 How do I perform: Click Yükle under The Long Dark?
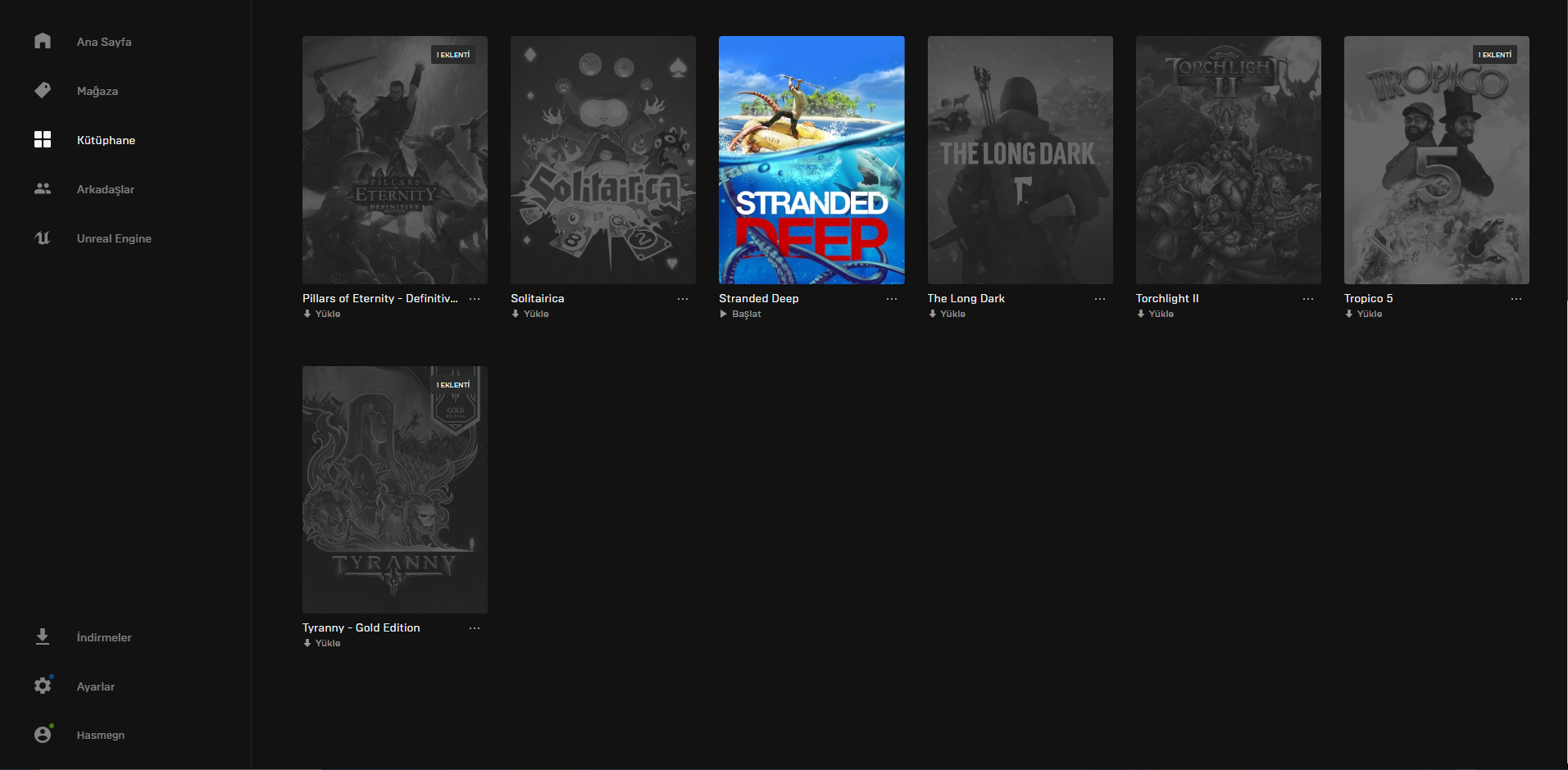(x=952, y=314)
